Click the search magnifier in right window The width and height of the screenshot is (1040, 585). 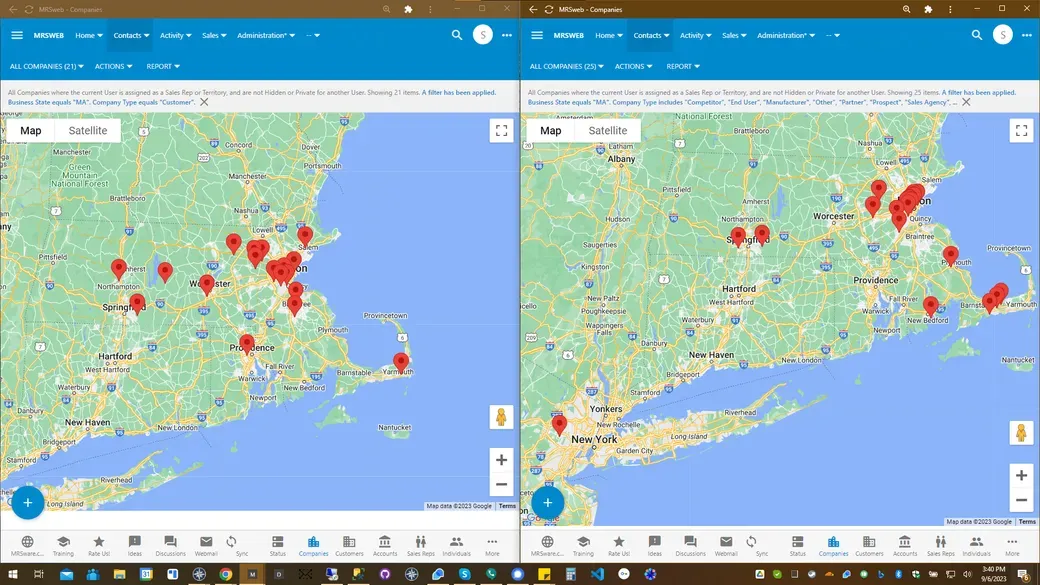[x=977, y=35]
